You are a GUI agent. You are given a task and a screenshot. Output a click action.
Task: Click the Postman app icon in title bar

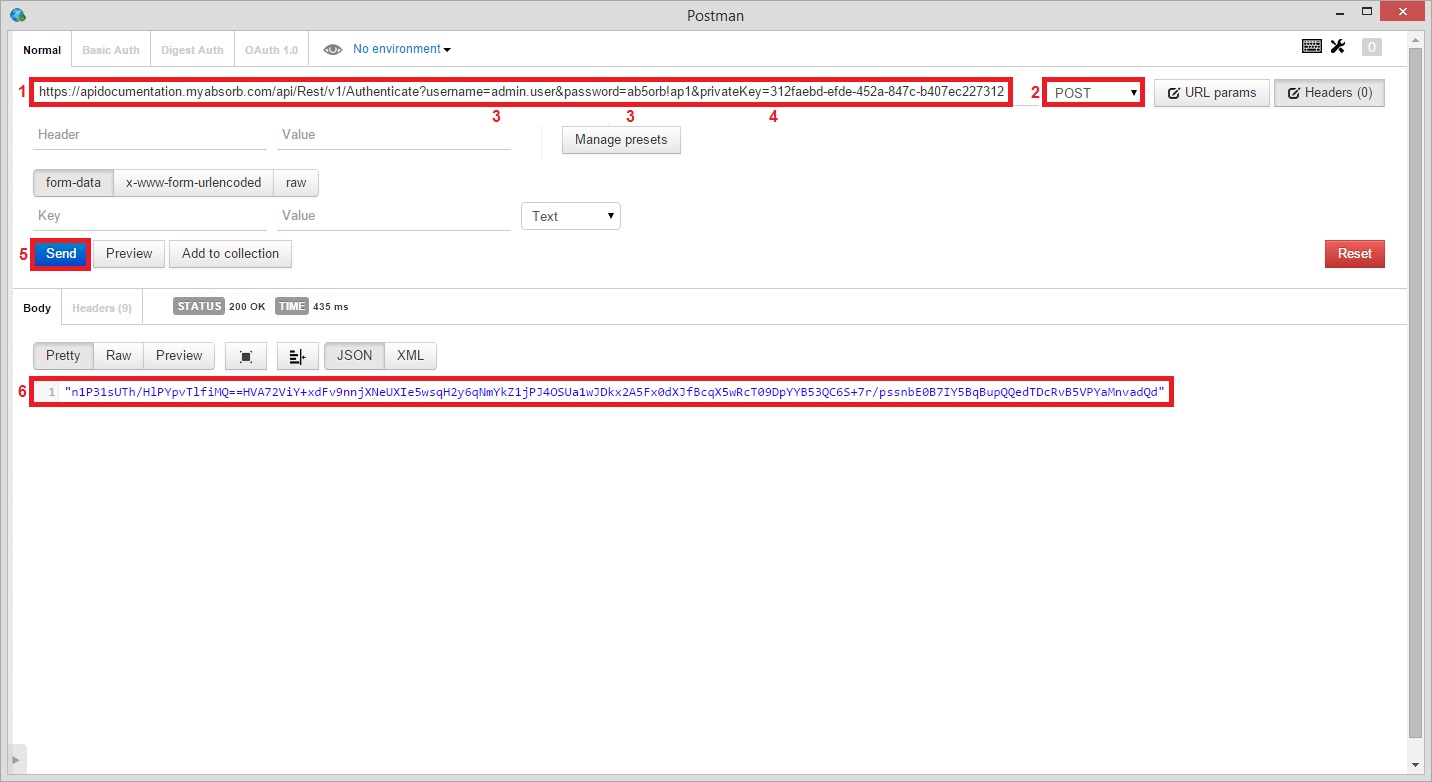coord(17,15)
